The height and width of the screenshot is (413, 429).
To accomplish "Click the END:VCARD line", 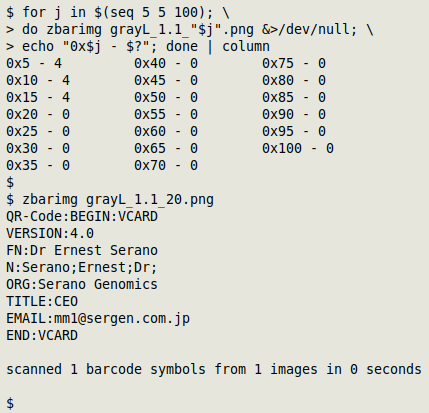I will pyautogui.click(x=42, y=336).
